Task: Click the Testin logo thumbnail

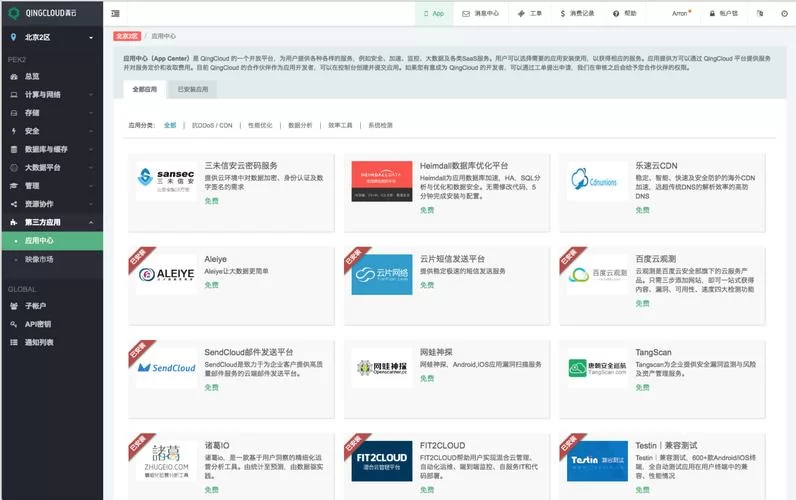Action: [597, 461]
